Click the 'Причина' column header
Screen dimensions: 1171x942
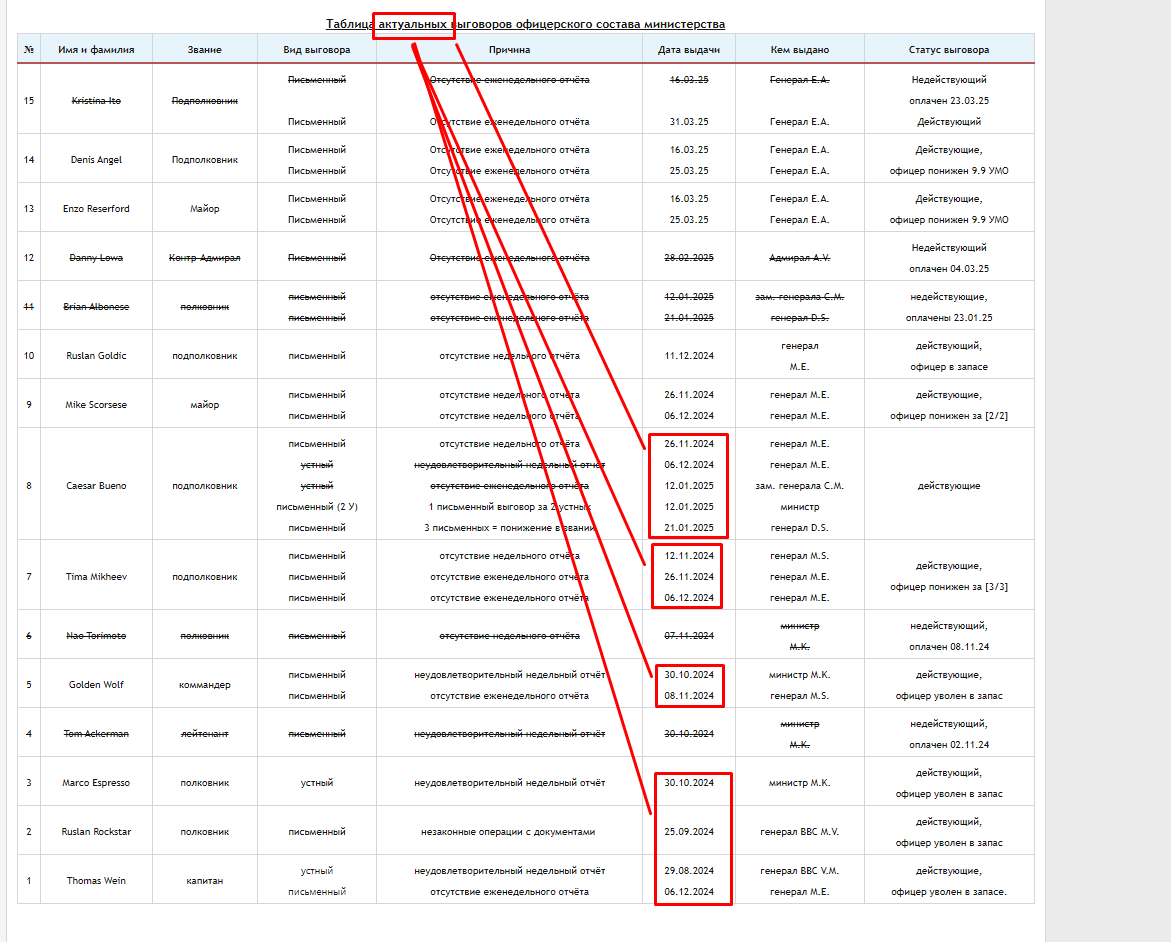[509, 49]
